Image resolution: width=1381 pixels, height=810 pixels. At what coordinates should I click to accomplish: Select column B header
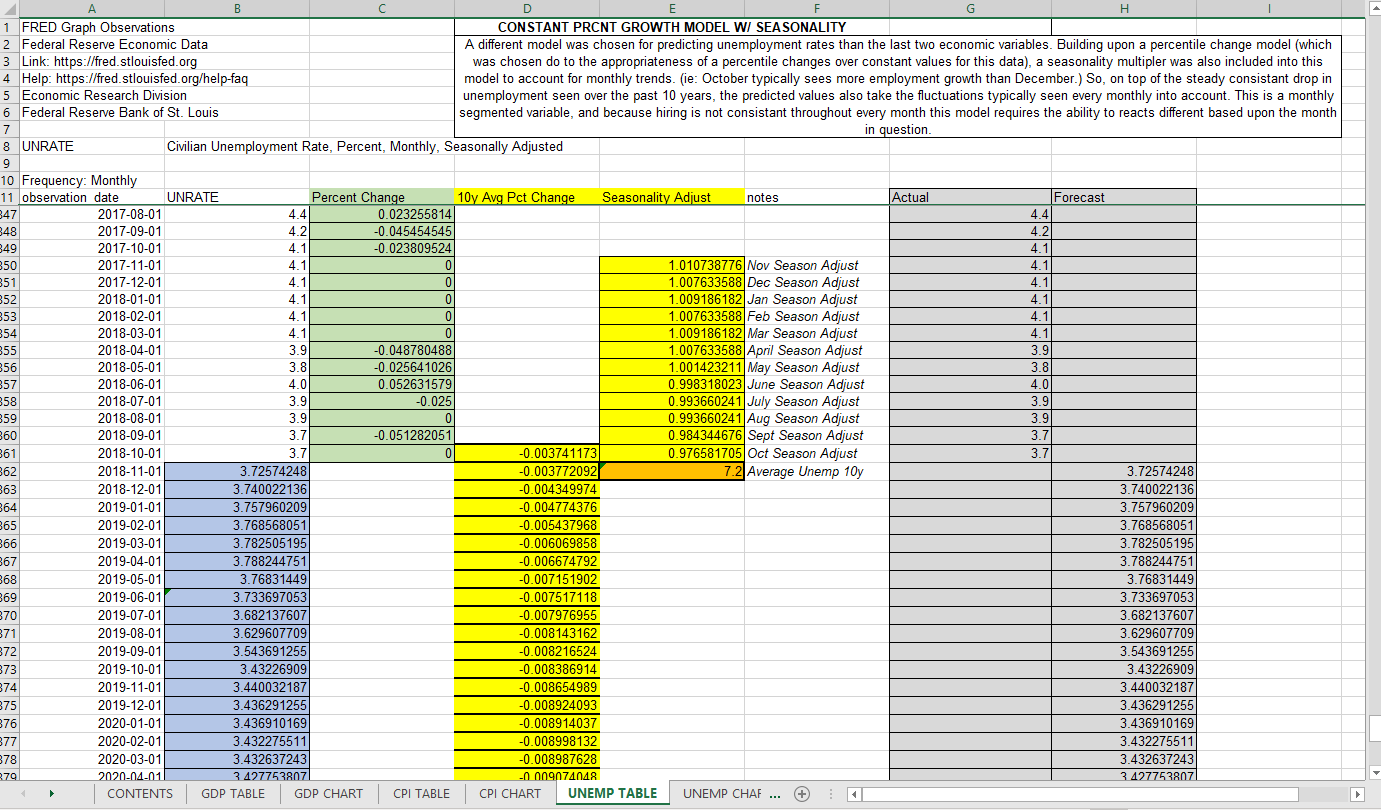tap(237, 9)
